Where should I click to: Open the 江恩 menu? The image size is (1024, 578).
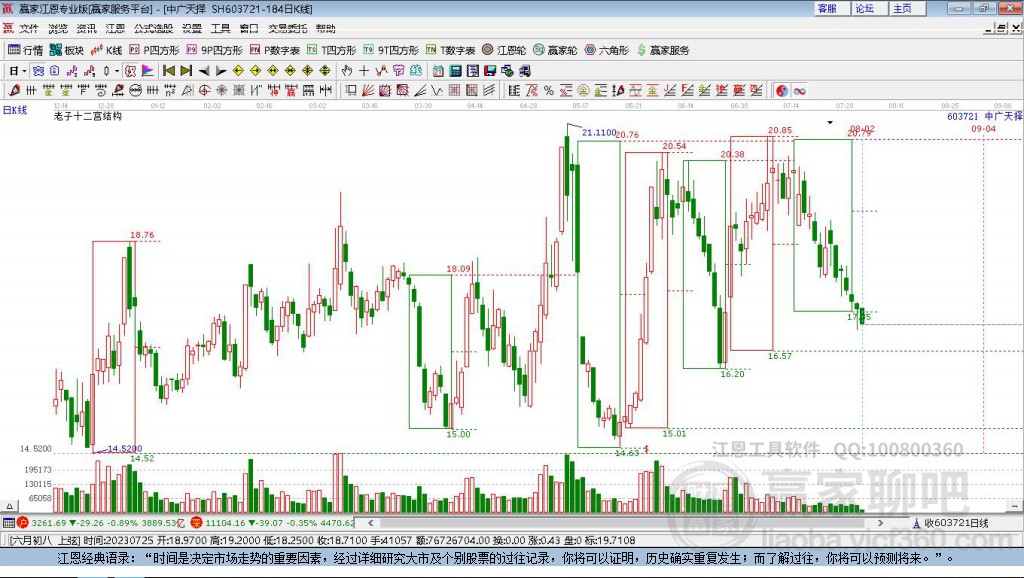tap(115, 28)
